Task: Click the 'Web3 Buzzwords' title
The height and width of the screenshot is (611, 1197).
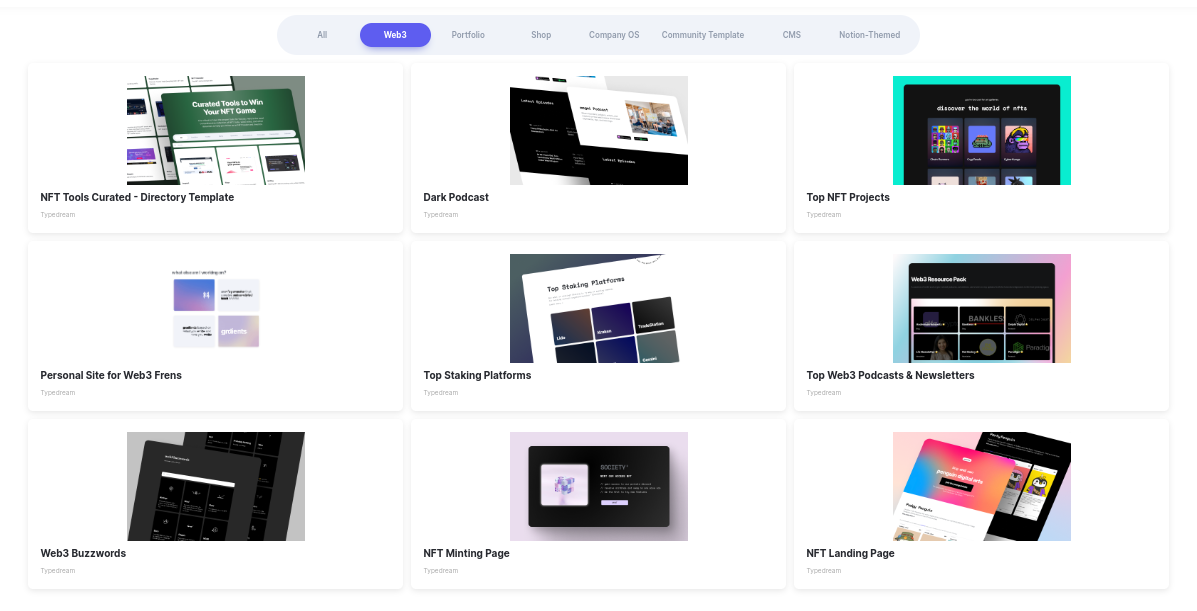Action: coord(83,553)
